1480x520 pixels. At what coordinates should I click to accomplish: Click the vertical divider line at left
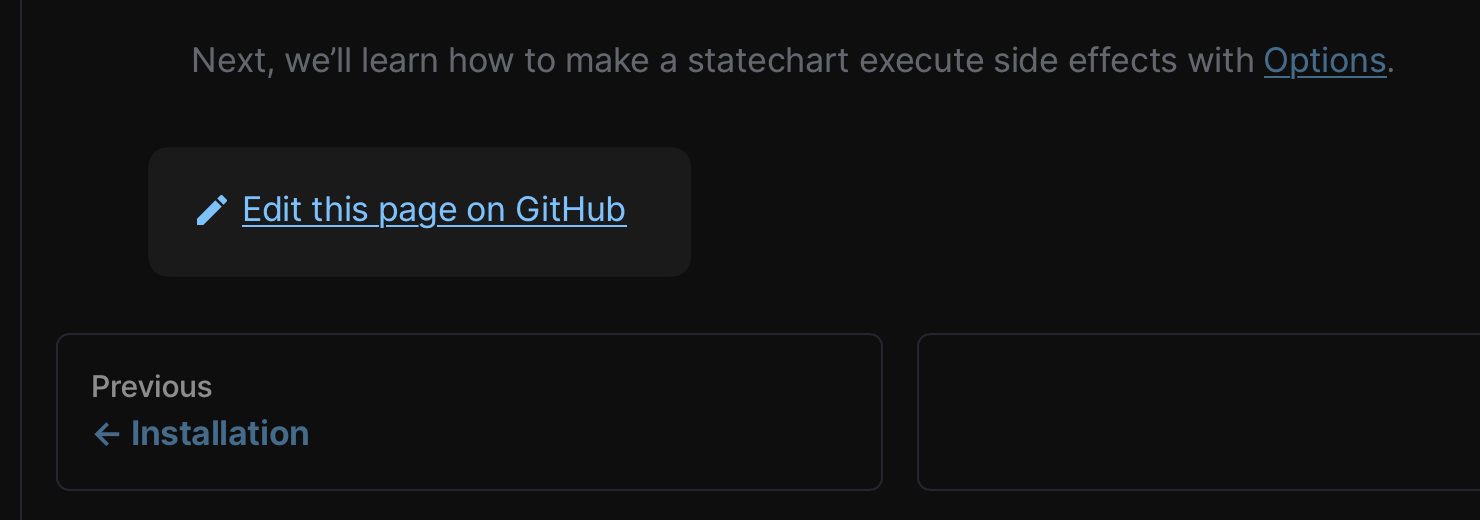(21, 260)
